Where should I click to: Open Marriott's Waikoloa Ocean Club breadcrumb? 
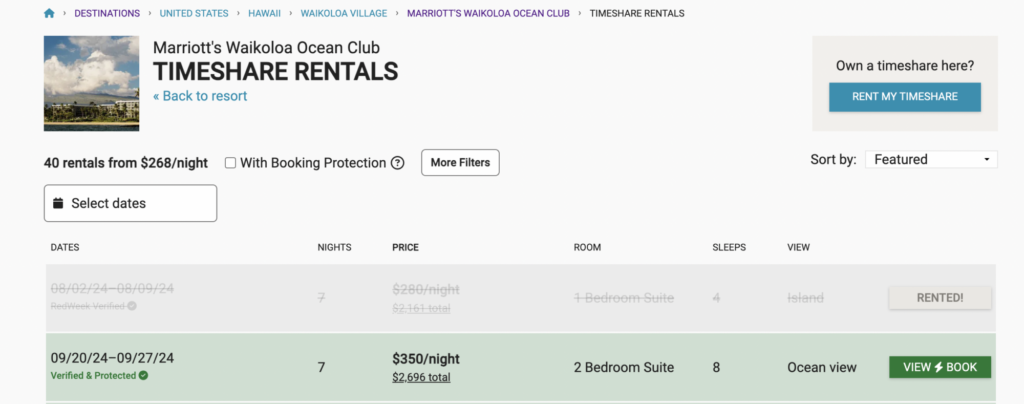[x=488, y=14]
